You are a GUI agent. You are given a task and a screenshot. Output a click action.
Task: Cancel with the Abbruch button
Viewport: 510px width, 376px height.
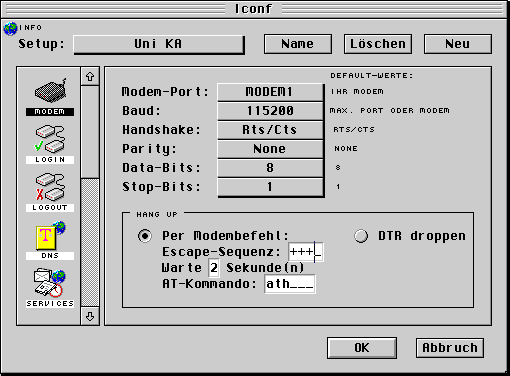(450, 348)
